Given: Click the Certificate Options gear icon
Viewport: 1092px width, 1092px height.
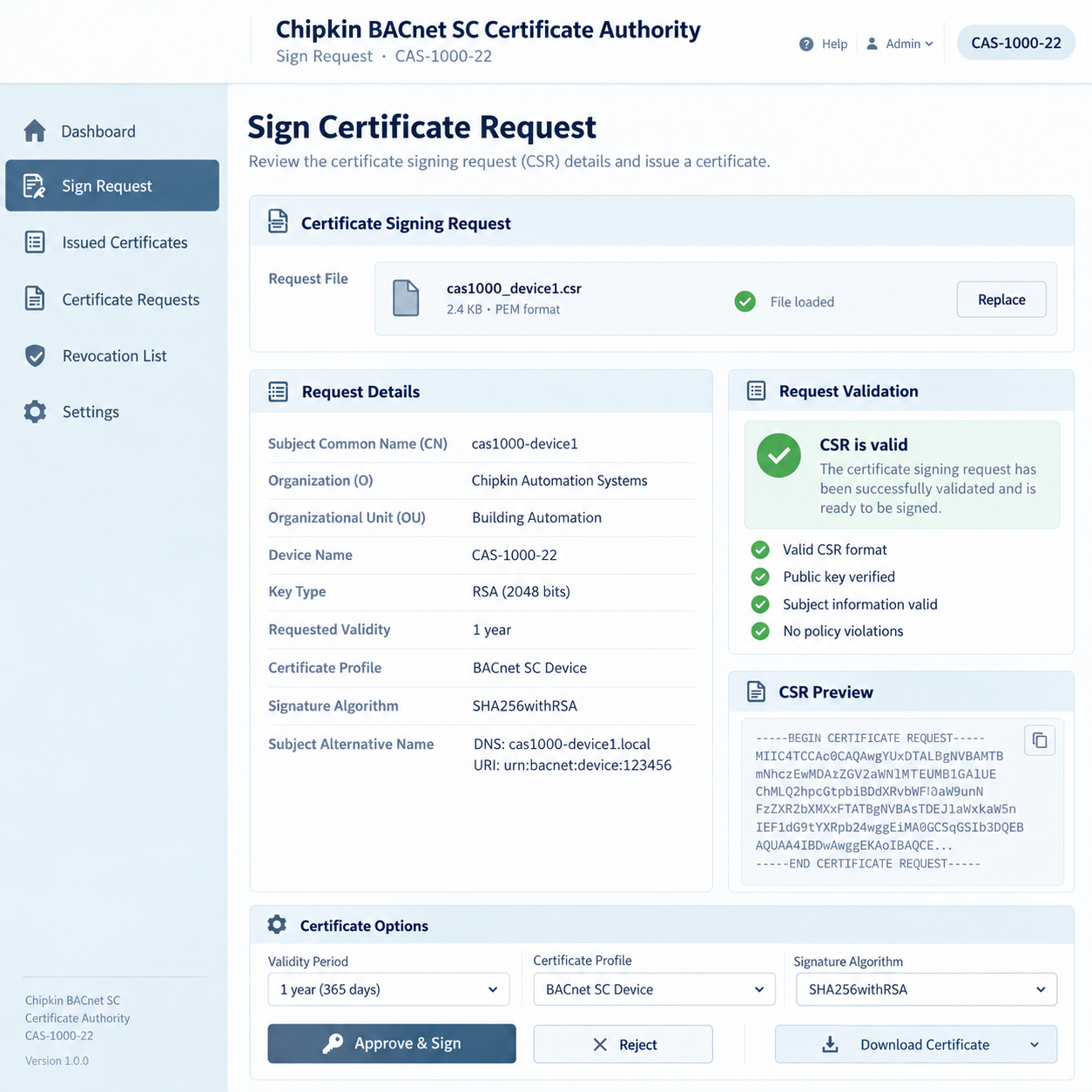Looking at the screenshot, I should [277, 925].
